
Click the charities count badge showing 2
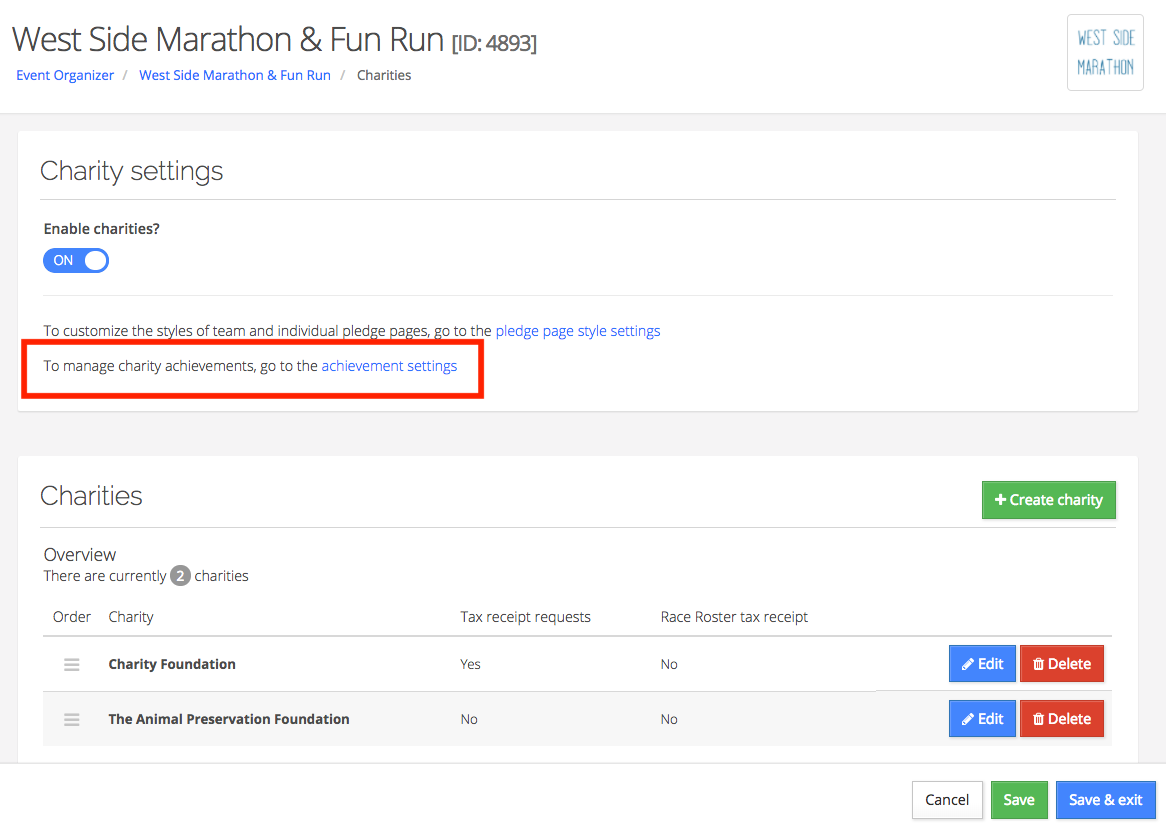[x=180, y=576]
